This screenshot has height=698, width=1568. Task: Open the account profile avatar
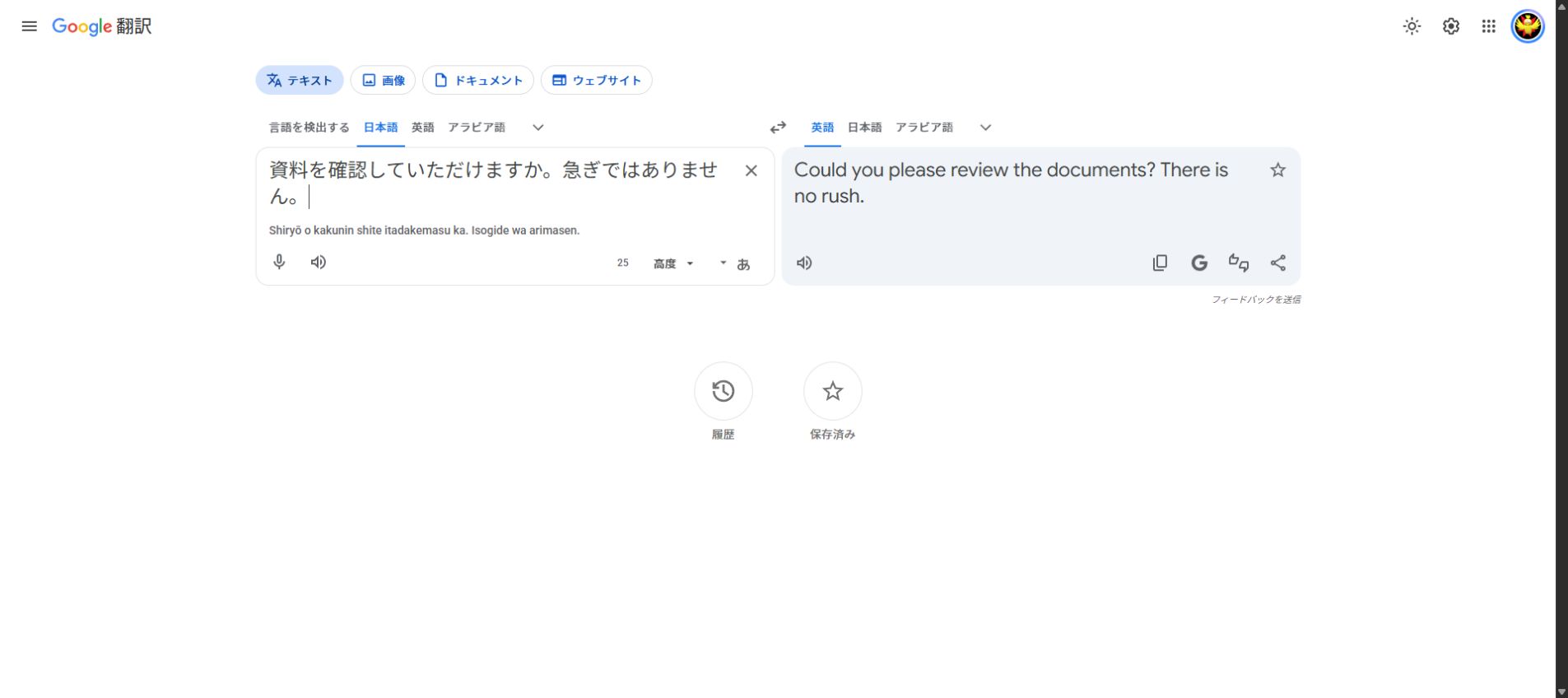pyautogui.click(x=1528, y=26)
